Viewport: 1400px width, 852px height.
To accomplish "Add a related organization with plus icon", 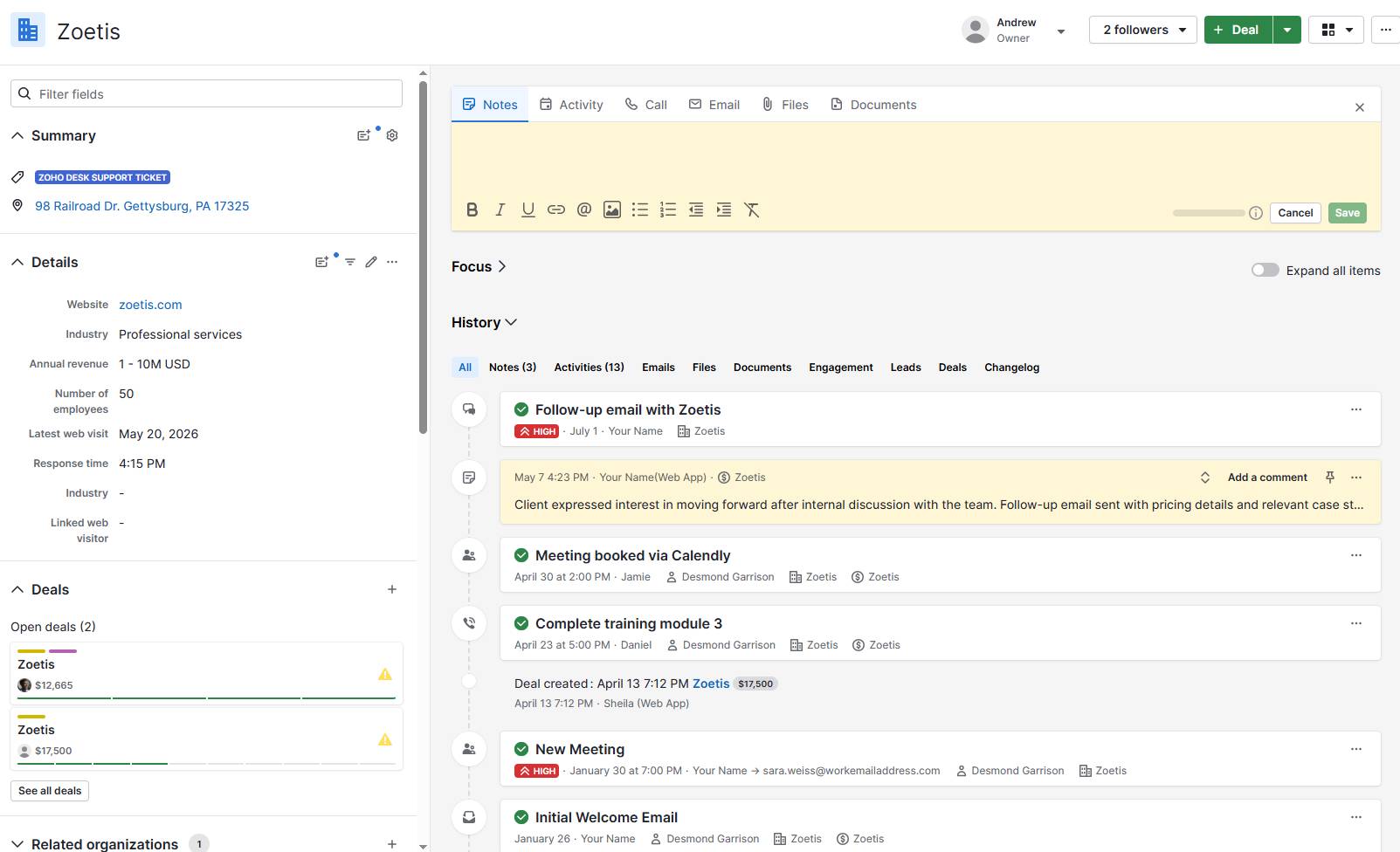I will (392, 844).
